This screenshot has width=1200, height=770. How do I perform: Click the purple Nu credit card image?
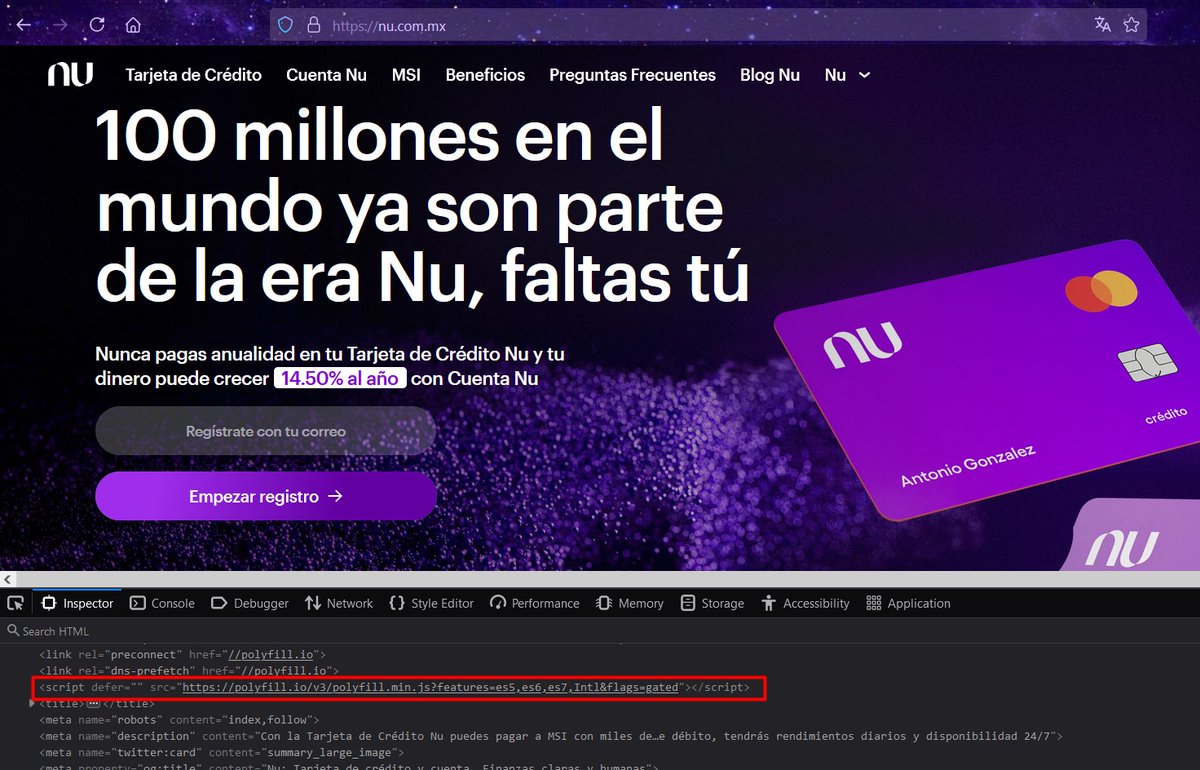pos(985,378)
